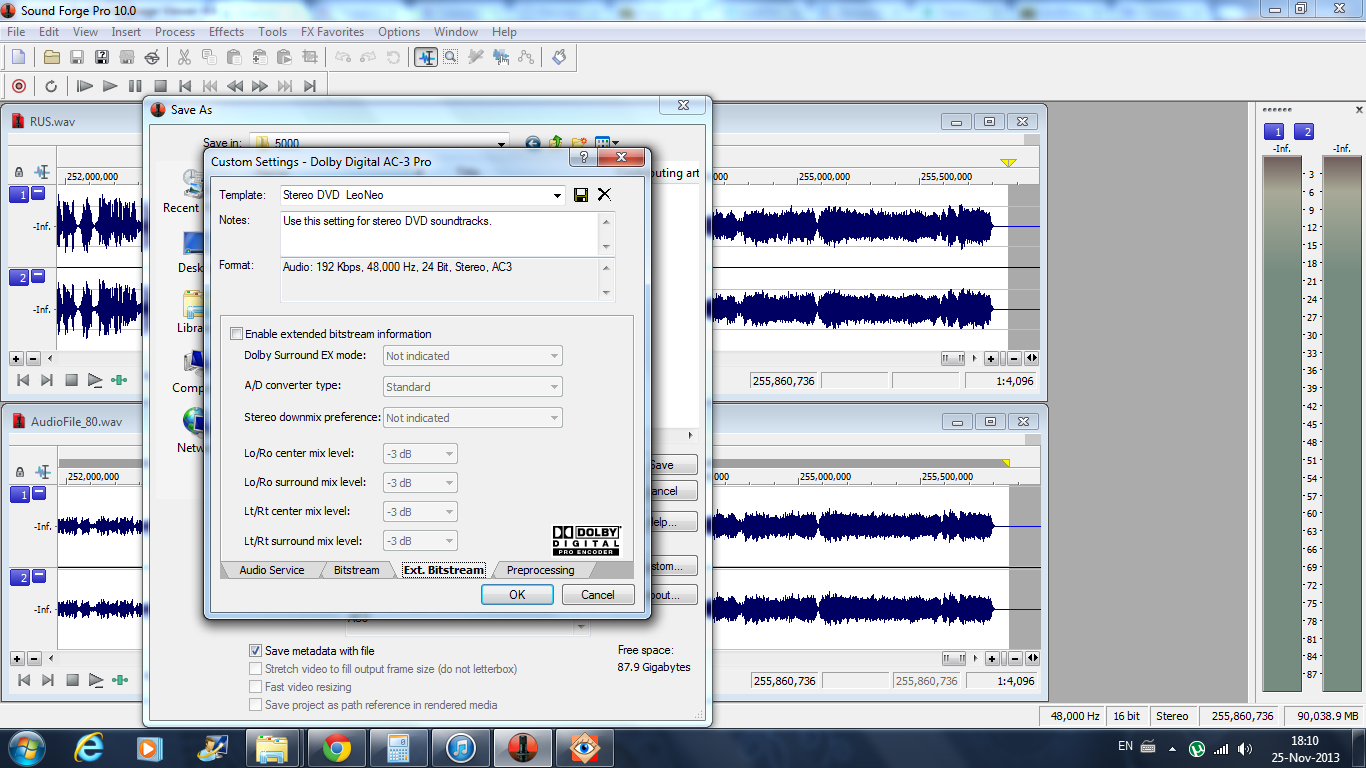1366x768 pixels.
Task: Select the Event tool
Action: pyautogui.click(x=501, y=57)
